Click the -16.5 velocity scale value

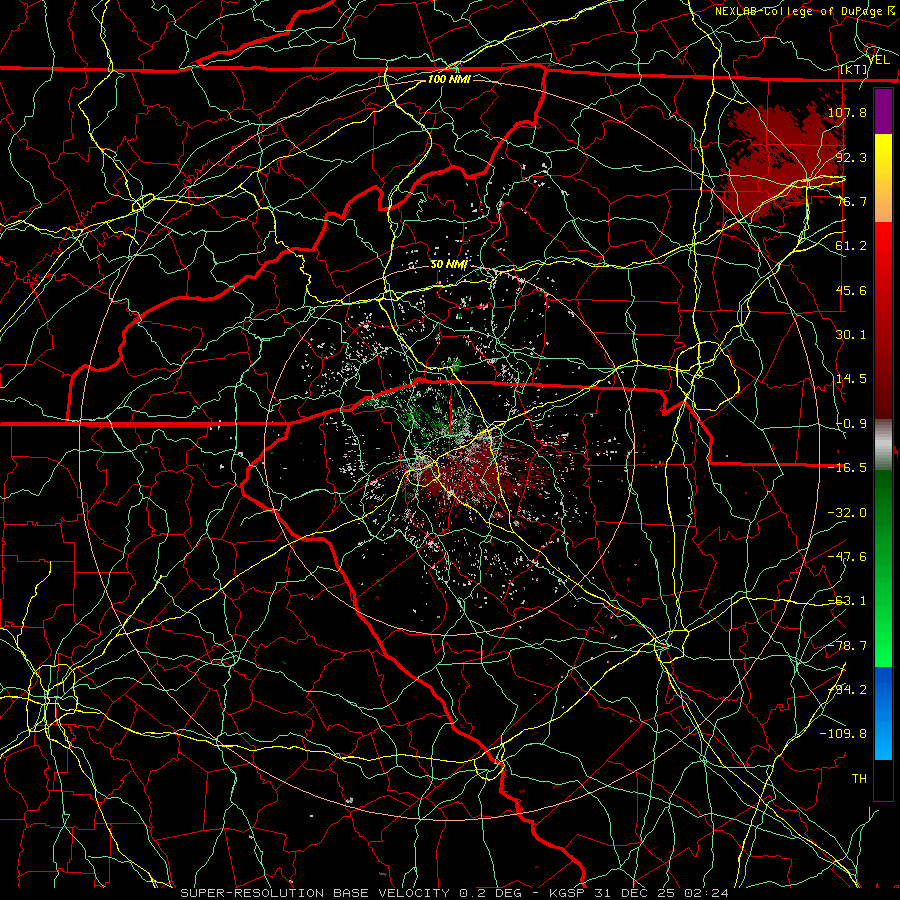(847, 468)
